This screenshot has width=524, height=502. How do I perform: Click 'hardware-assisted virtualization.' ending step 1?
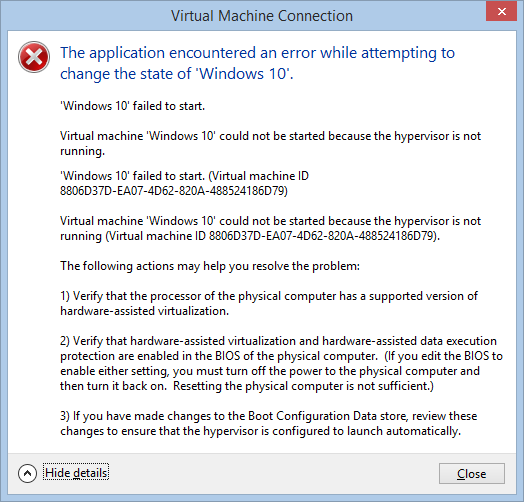coord(144,311)
